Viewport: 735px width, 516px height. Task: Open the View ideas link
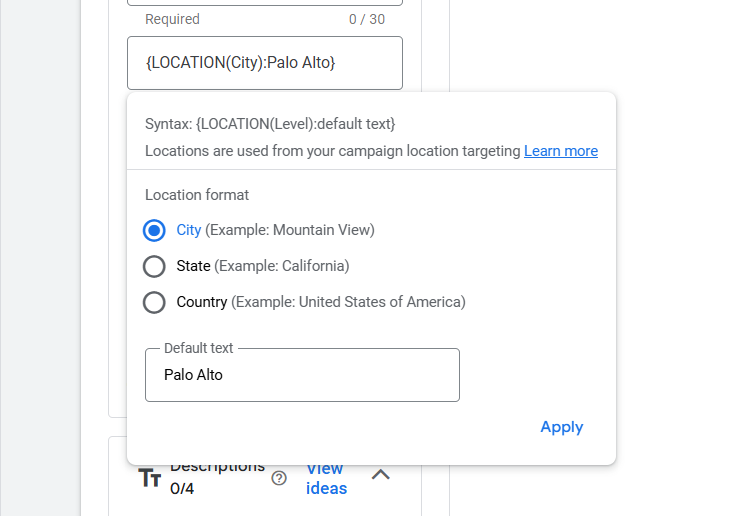(326, 478)
